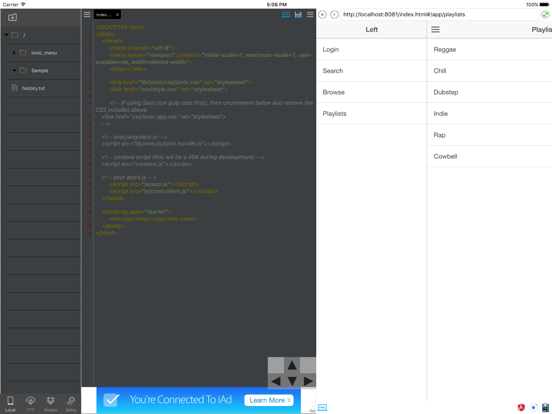This screenshot has width=552, height=414.
Task: Click the dark avatar icon at bottom right
Action: coord(545,408)
